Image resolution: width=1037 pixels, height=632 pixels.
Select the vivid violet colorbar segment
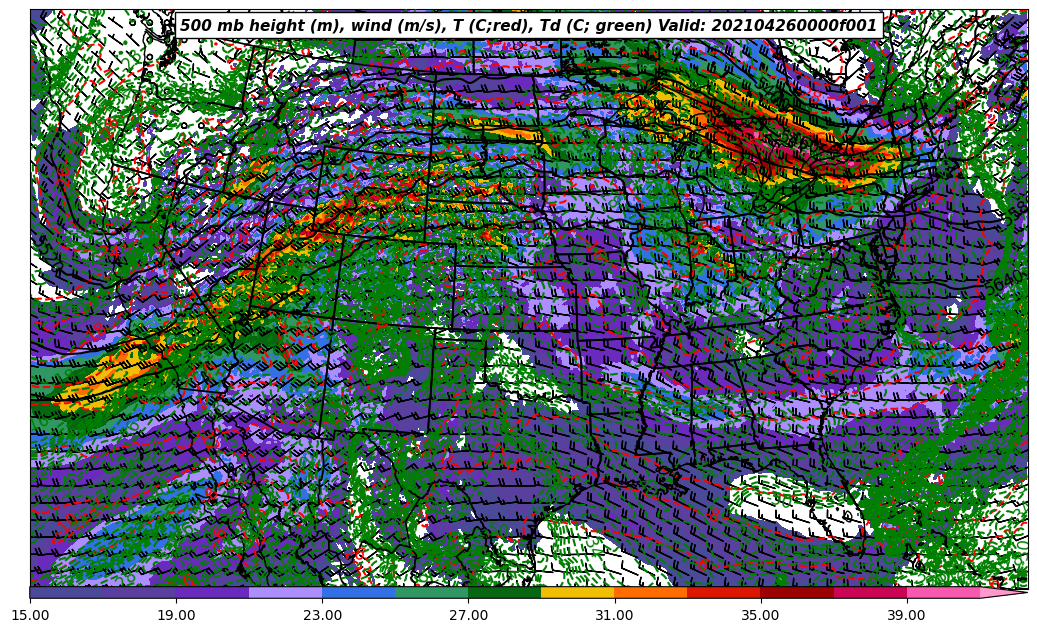212,592
